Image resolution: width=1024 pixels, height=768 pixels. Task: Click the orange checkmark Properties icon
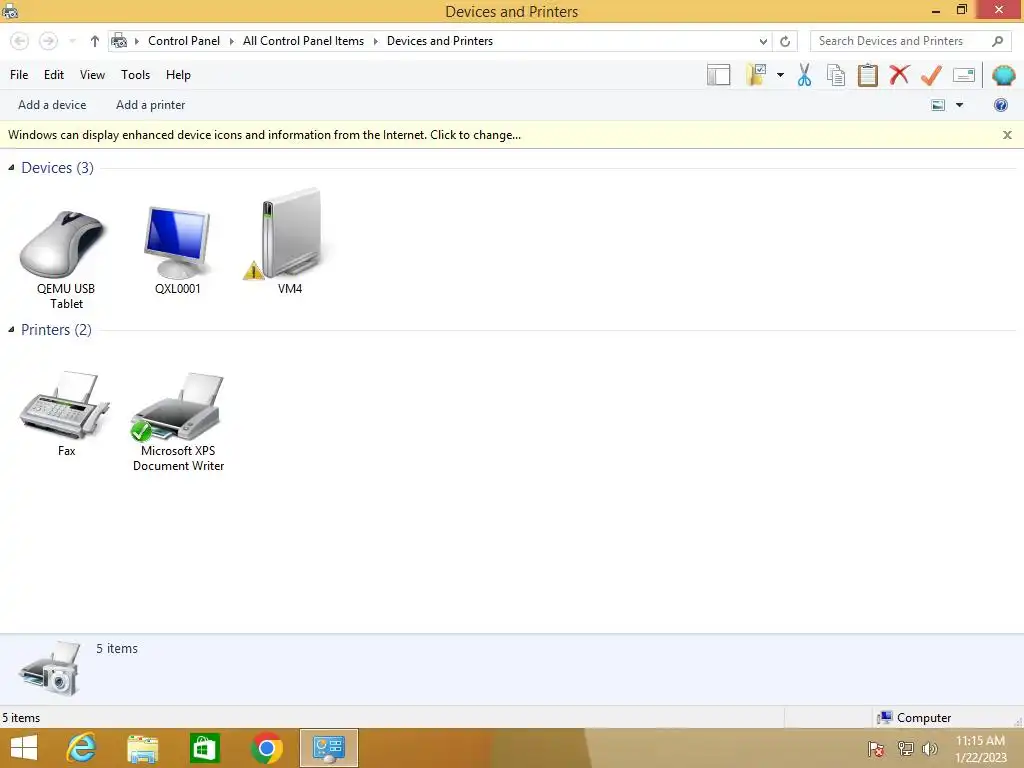[x=931, y=75]
